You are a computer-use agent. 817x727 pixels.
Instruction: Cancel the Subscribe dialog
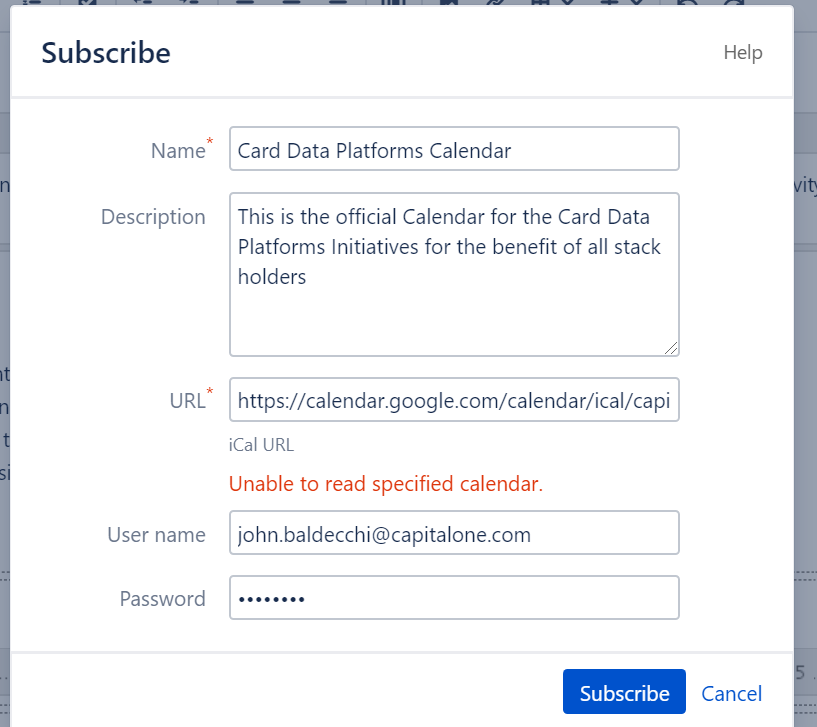(731, 693)
